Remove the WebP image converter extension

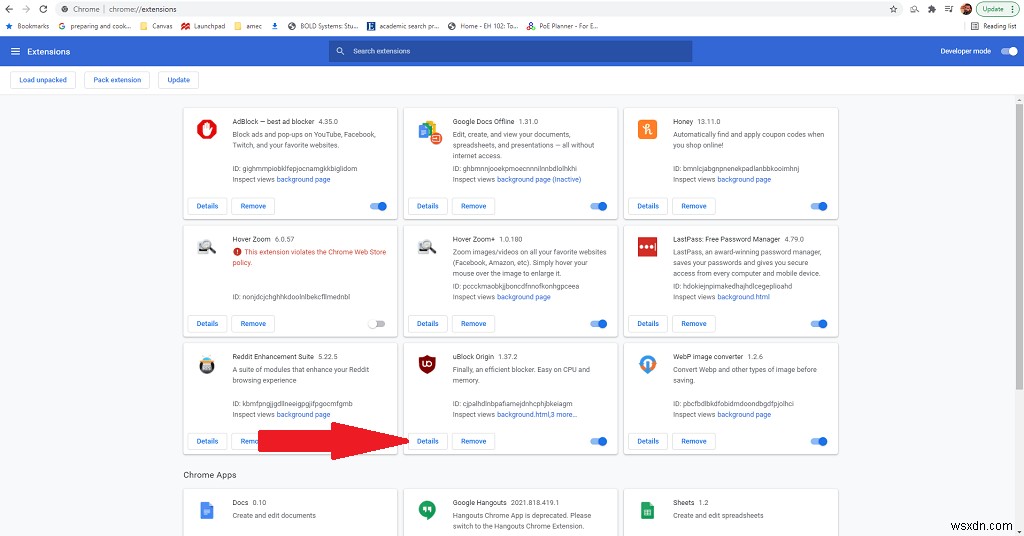tap(694, 441)
